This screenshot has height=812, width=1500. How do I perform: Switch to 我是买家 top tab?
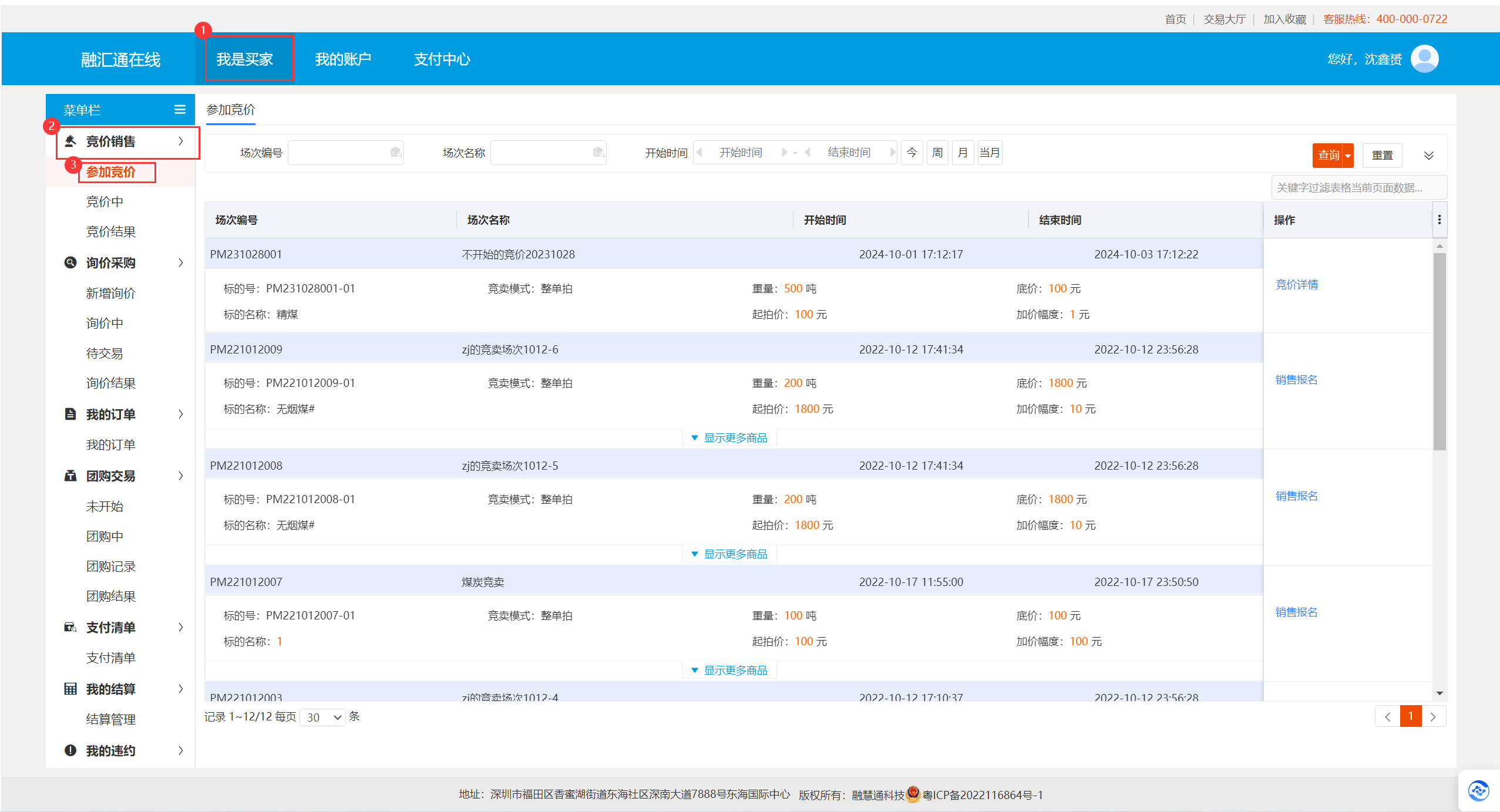pos(245,59)
